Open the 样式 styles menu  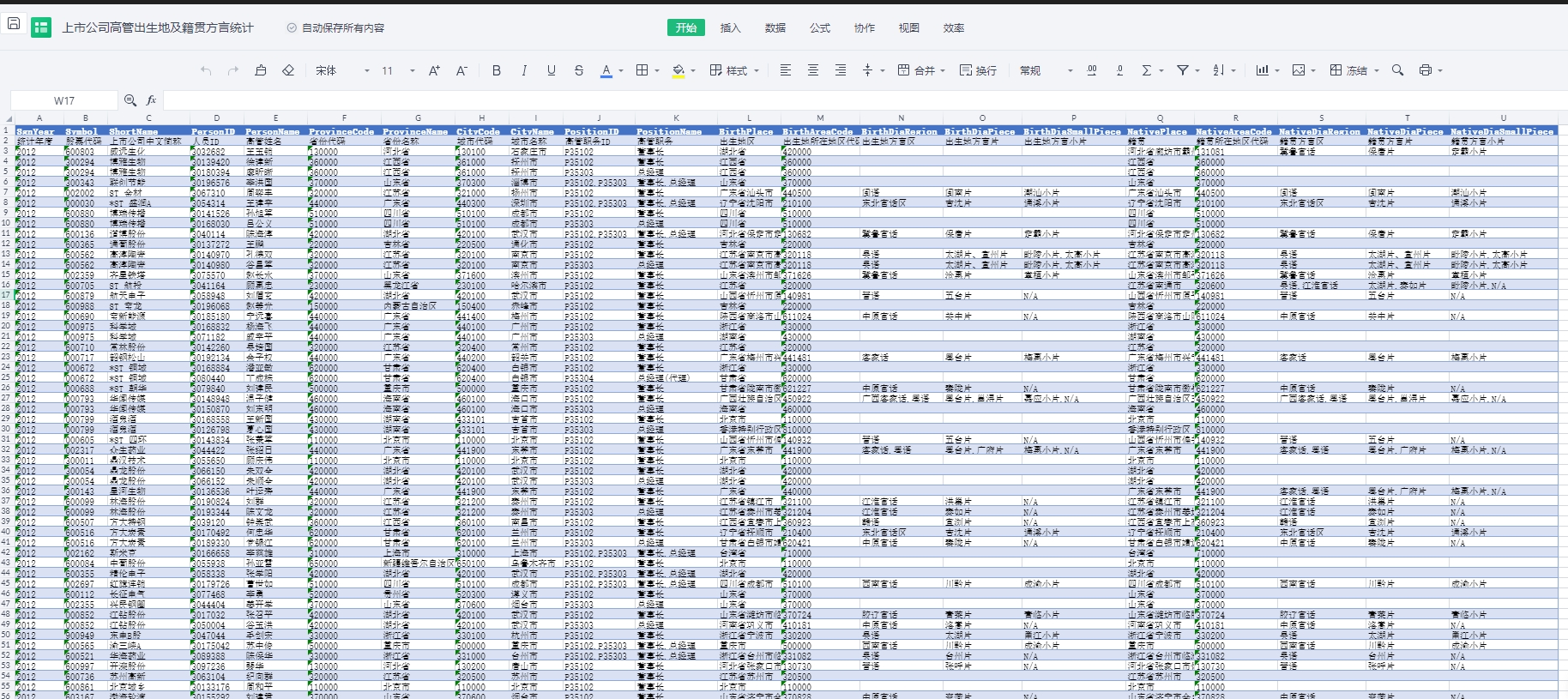(734, 70)
